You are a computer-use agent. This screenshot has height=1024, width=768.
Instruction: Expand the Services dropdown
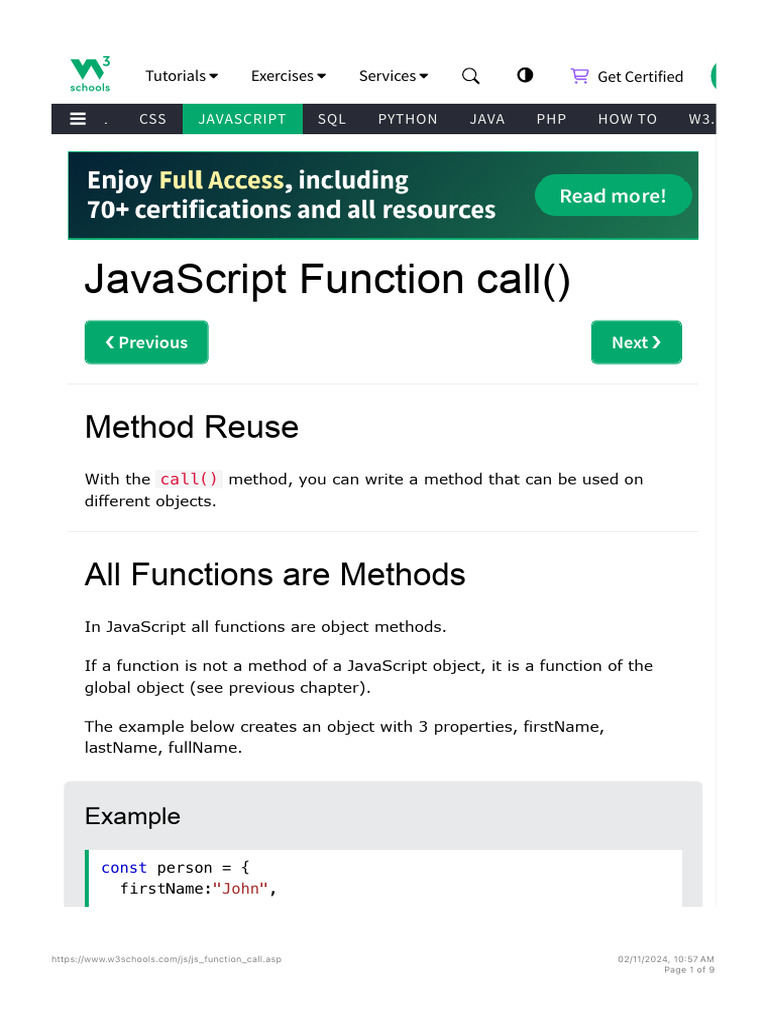click(393, 76)
